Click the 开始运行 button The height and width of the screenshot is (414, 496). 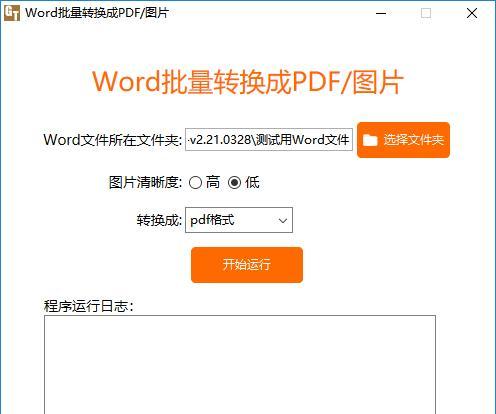[x=247, y=265]
